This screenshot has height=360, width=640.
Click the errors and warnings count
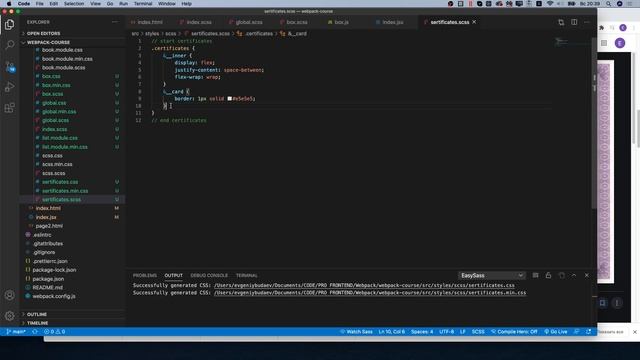pyautogui.click(x=54, y=332)
